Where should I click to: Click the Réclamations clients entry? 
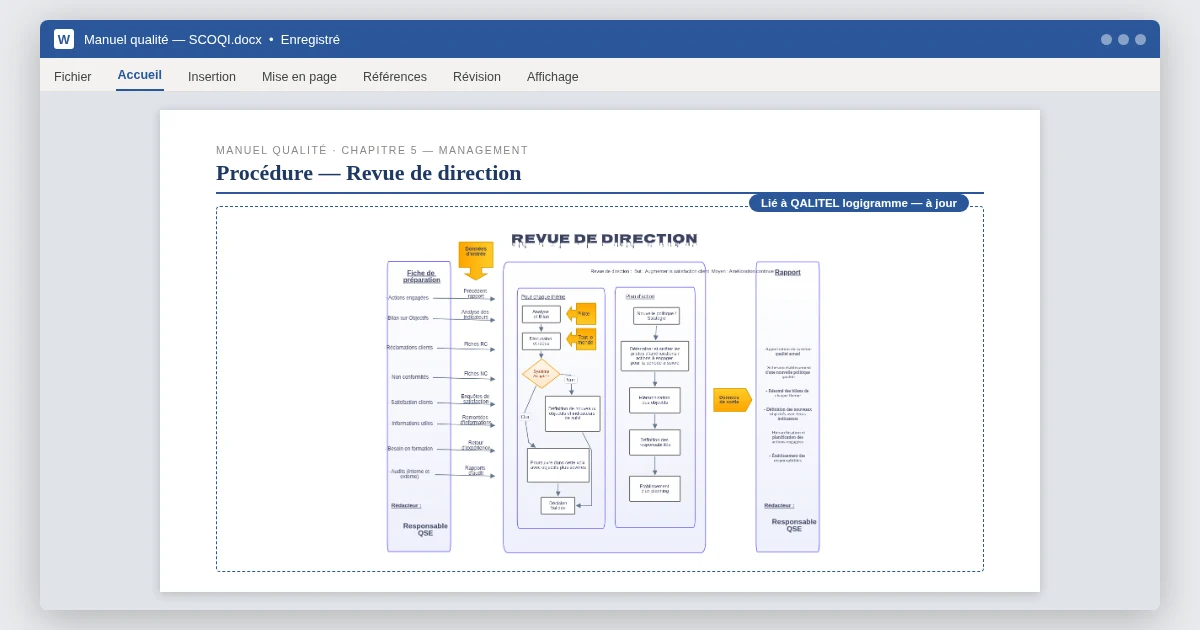click(410, 347)
